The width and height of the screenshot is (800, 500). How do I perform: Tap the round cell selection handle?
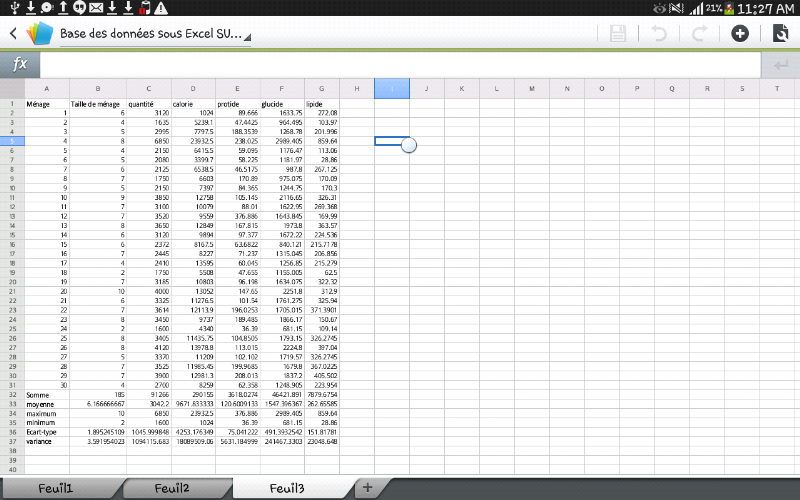point(408,146)
